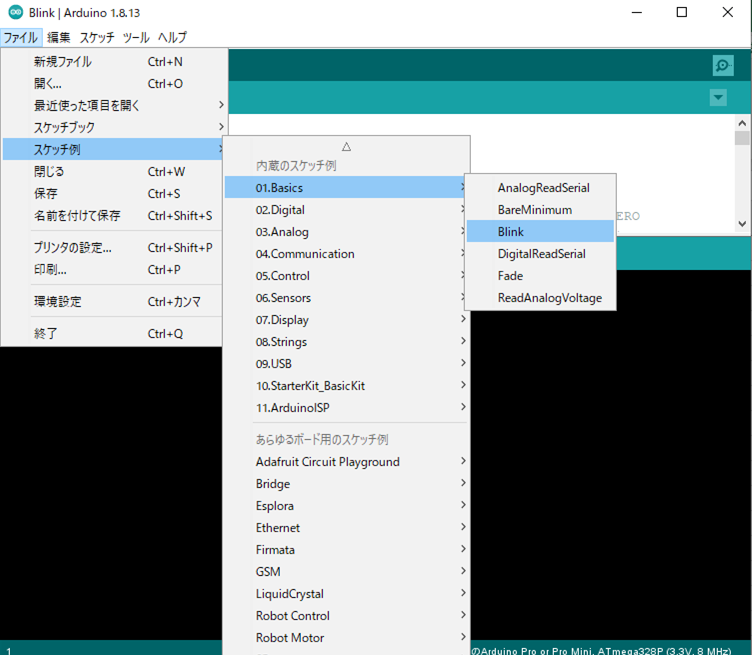Expand 10.StarterKit_BasicKit examples
Viewport: 752px width, 655px height.
click(x=346, y=386)
